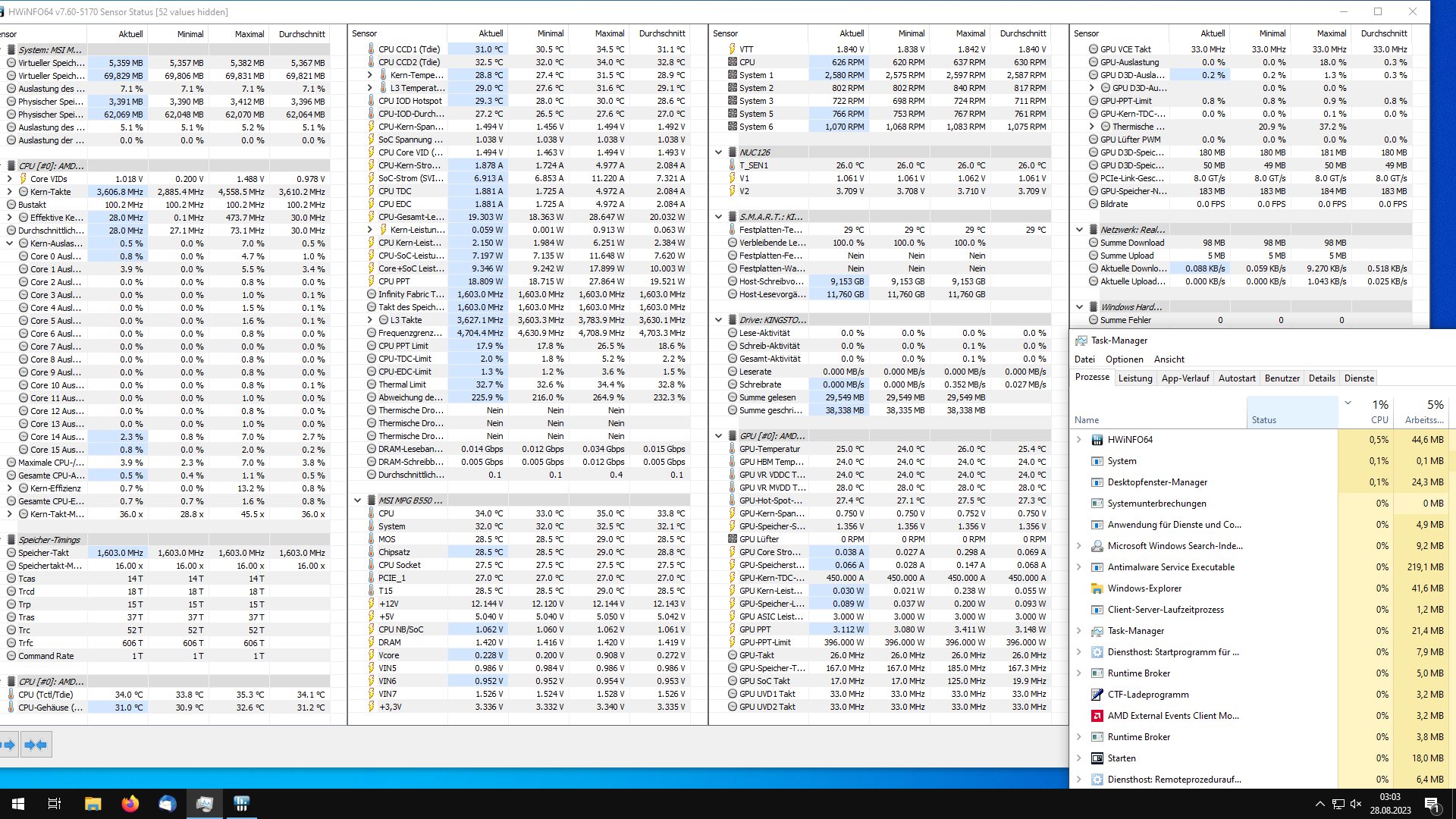1456x819 pixels.
Task: Open Firefox from the taskbar
Action: [x=130, y=803]
